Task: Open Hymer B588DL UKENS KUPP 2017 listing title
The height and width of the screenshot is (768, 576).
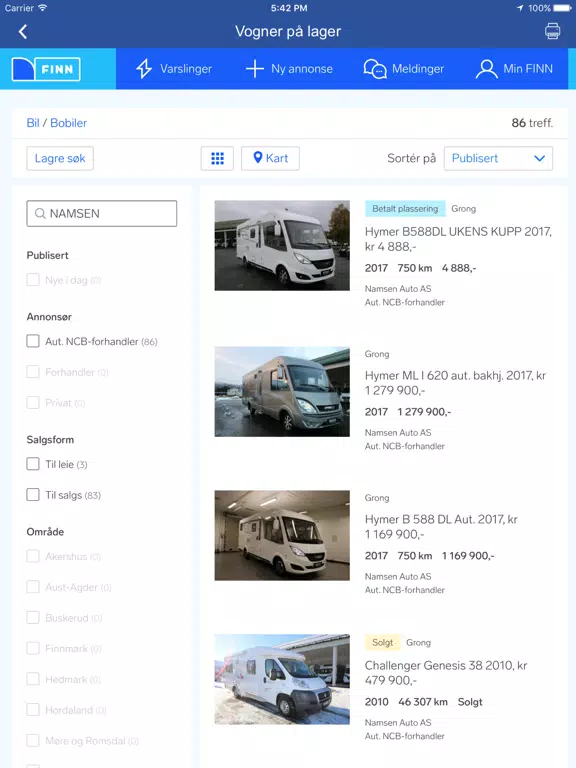Action: [458, 239]
